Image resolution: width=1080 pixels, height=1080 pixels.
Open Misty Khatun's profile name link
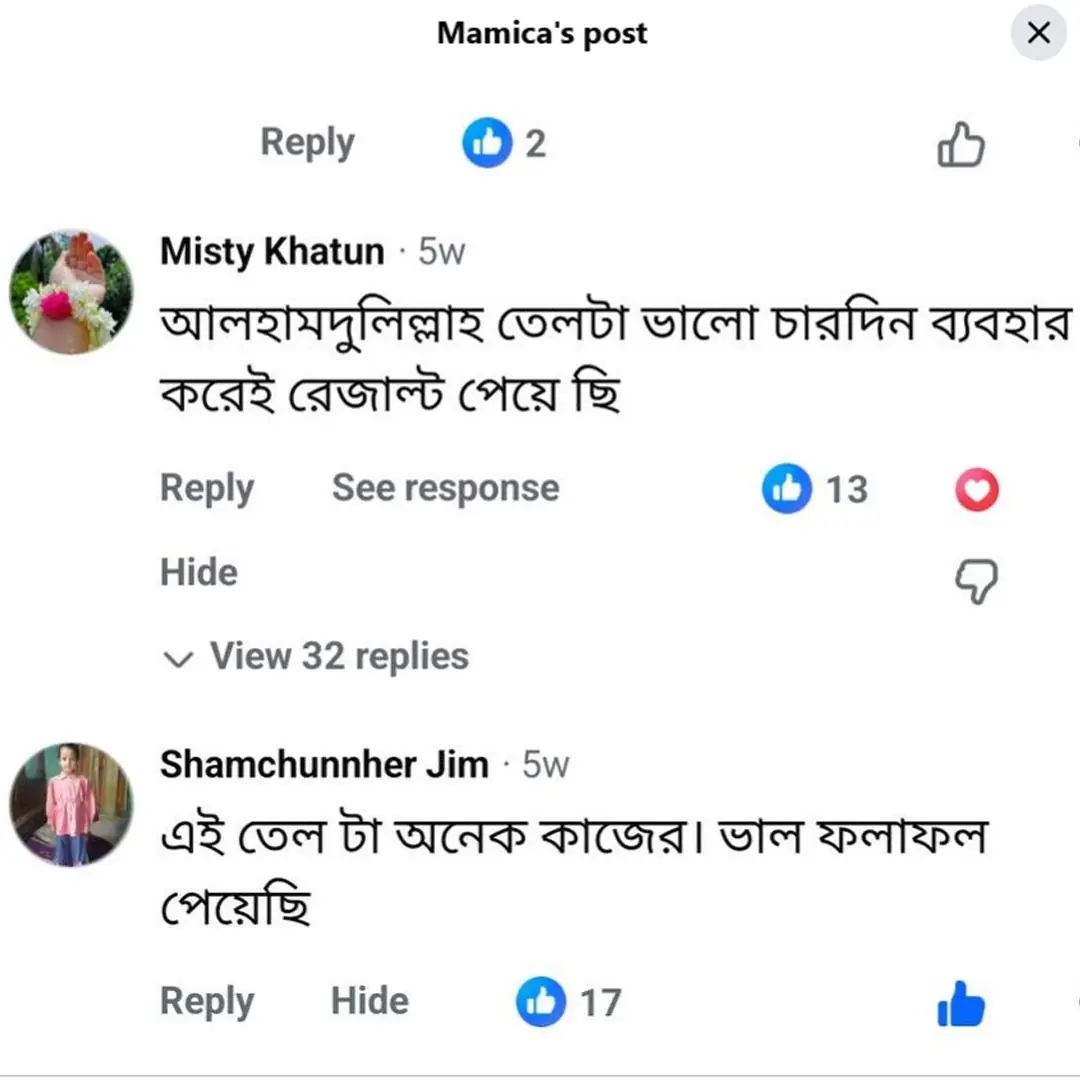[272, 252]
